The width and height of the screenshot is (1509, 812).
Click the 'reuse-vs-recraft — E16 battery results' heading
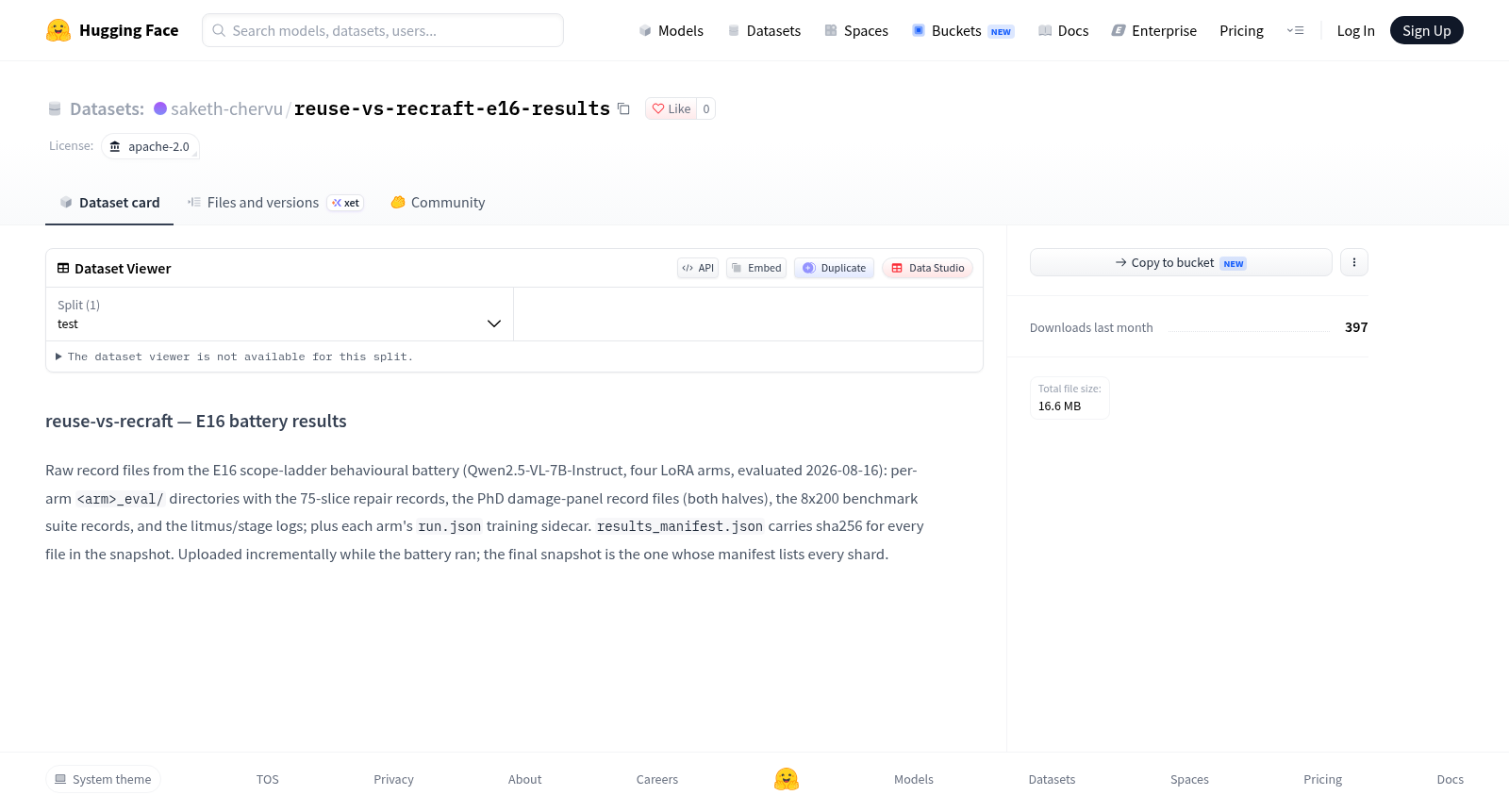[196, 421]
